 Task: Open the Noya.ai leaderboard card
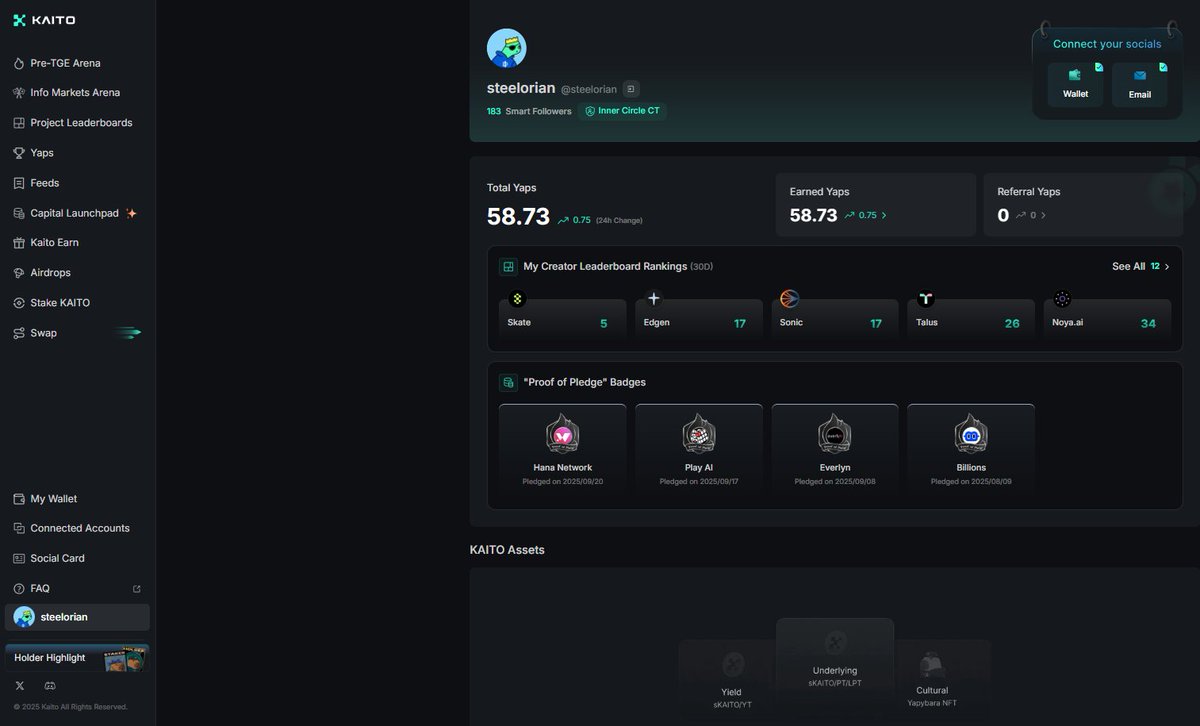tap(1107, 320)
